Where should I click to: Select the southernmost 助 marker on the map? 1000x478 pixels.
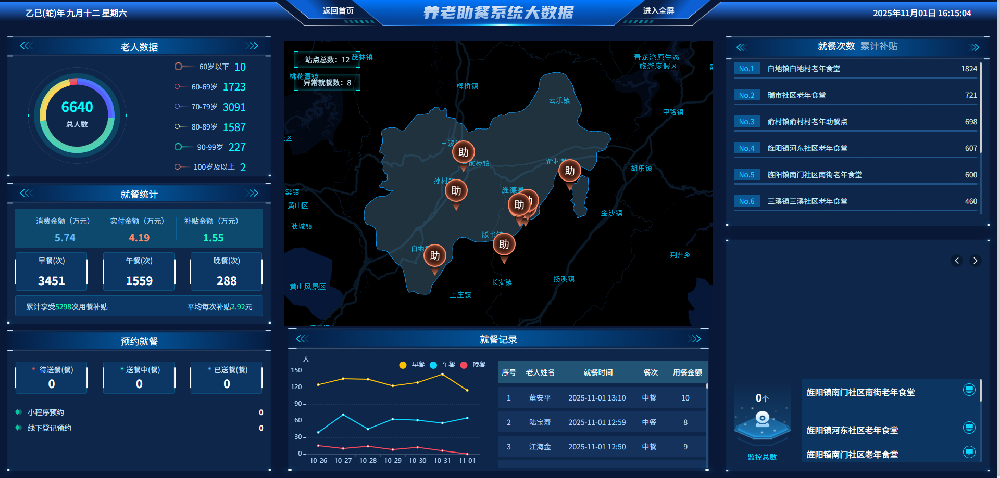click(x=435, y=256)
